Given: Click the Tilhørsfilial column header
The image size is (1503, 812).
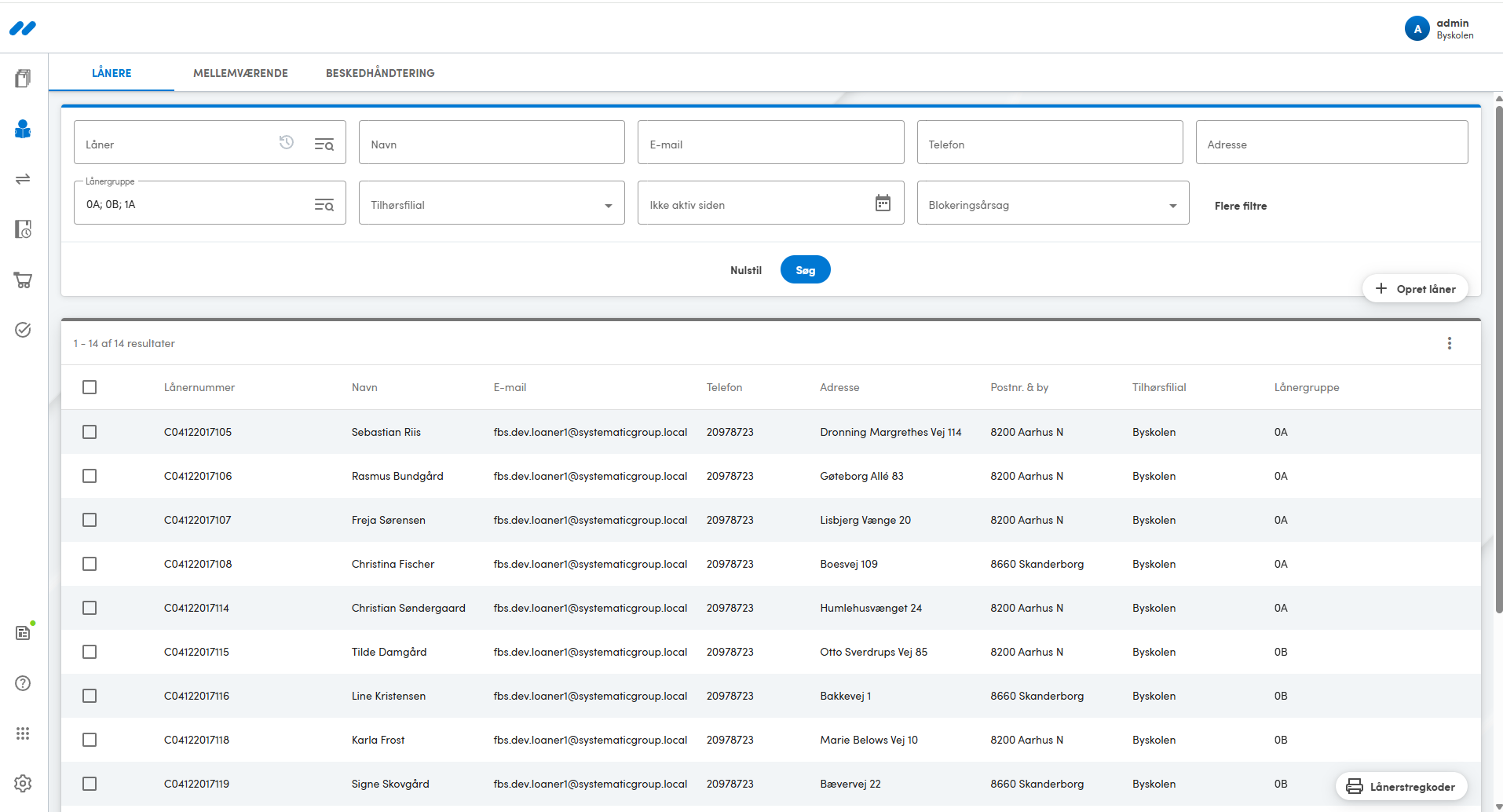Looking at the screenshot, I should 1159,387.
